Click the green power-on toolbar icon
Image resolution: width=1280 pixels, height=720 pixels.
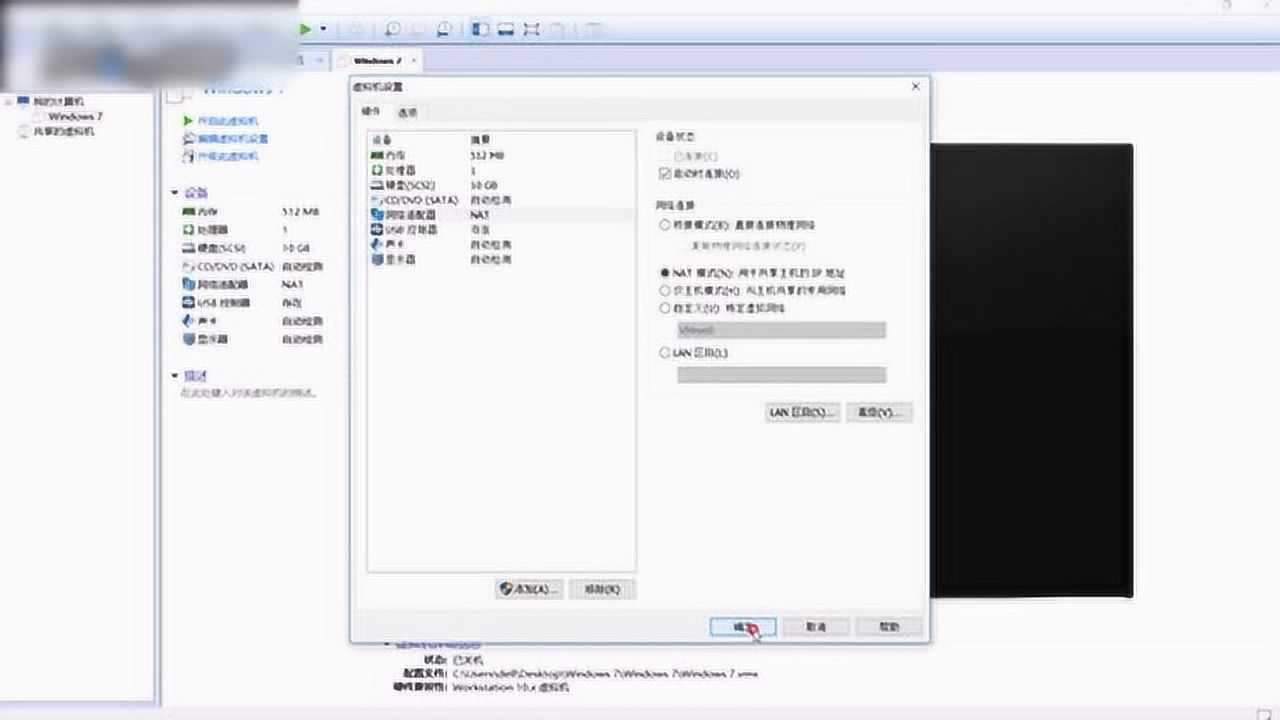[x=305, y=29]
